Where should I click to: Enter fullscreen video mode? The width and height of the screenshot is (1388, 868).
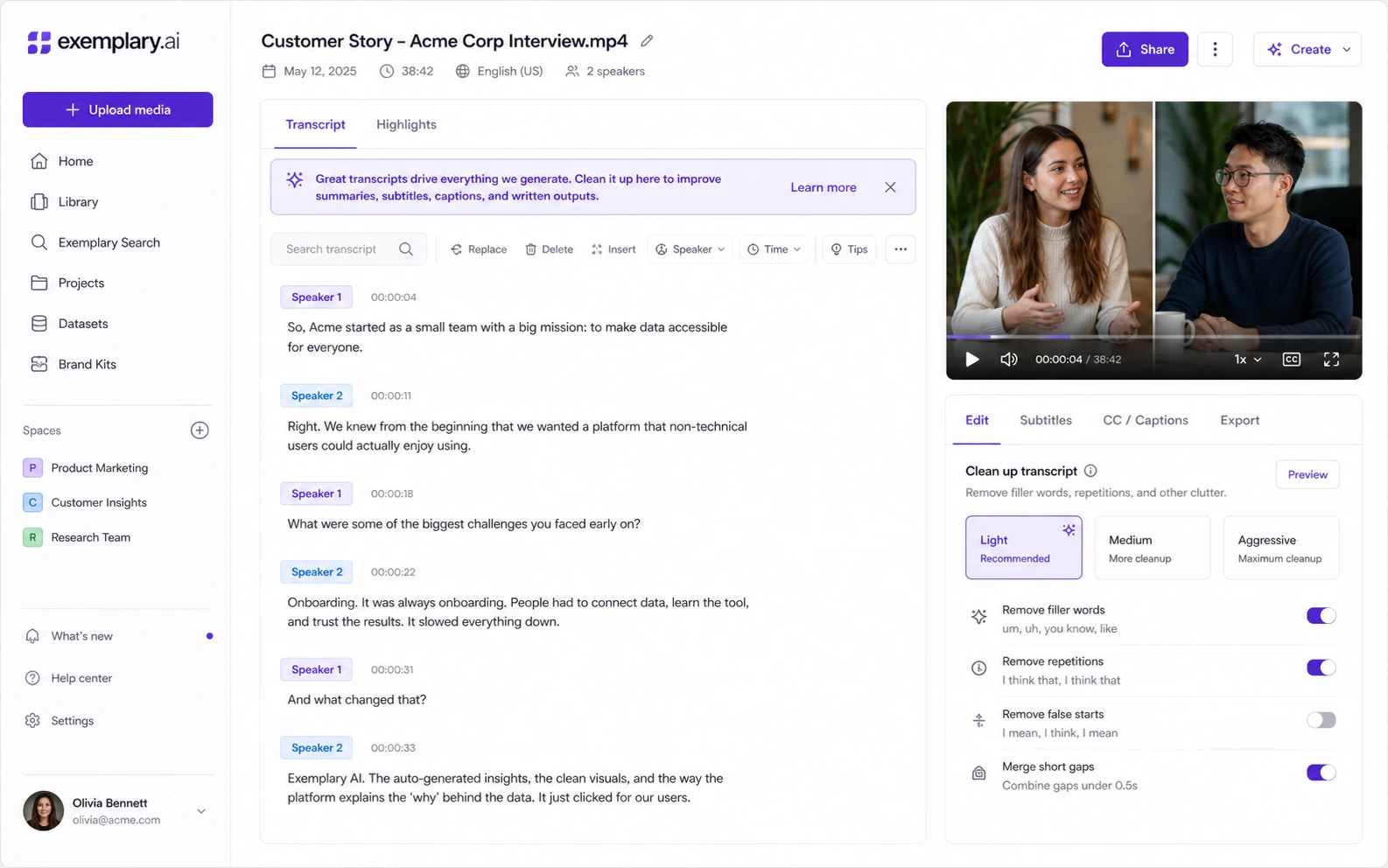tap(1331, 360)
